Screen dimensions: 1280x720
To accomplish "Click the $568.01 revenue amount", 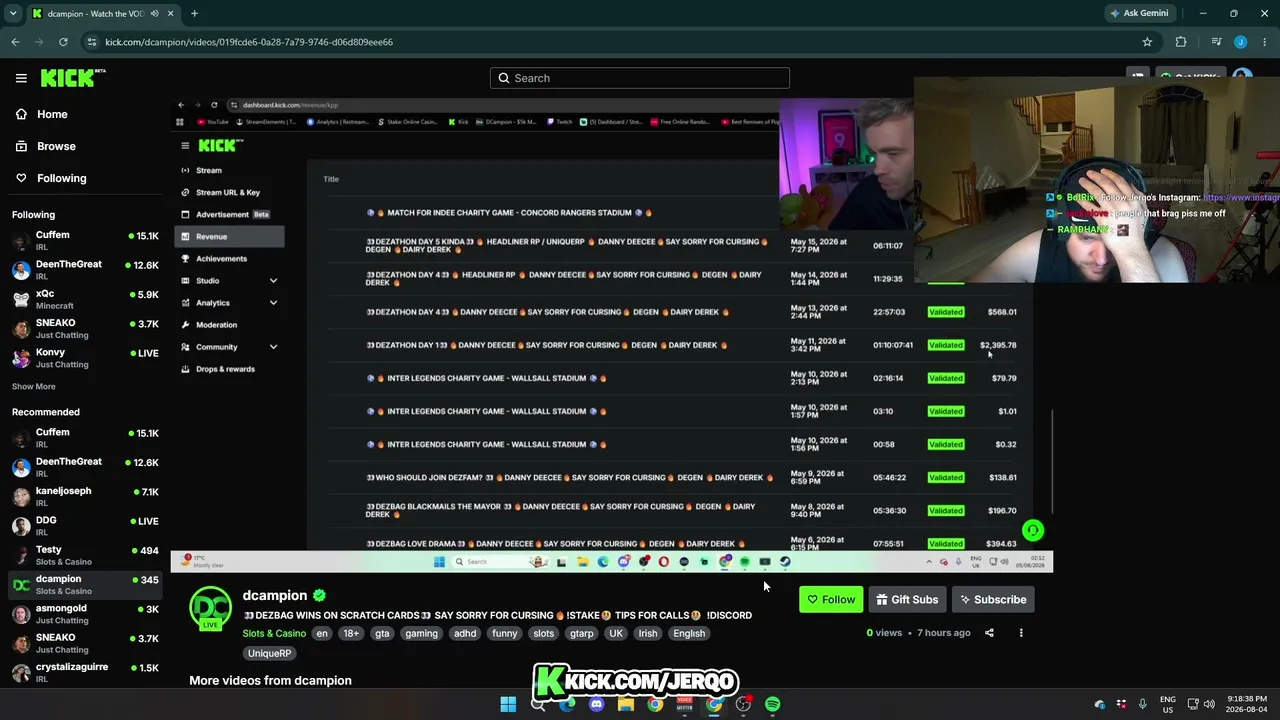I will [1002, 312].
